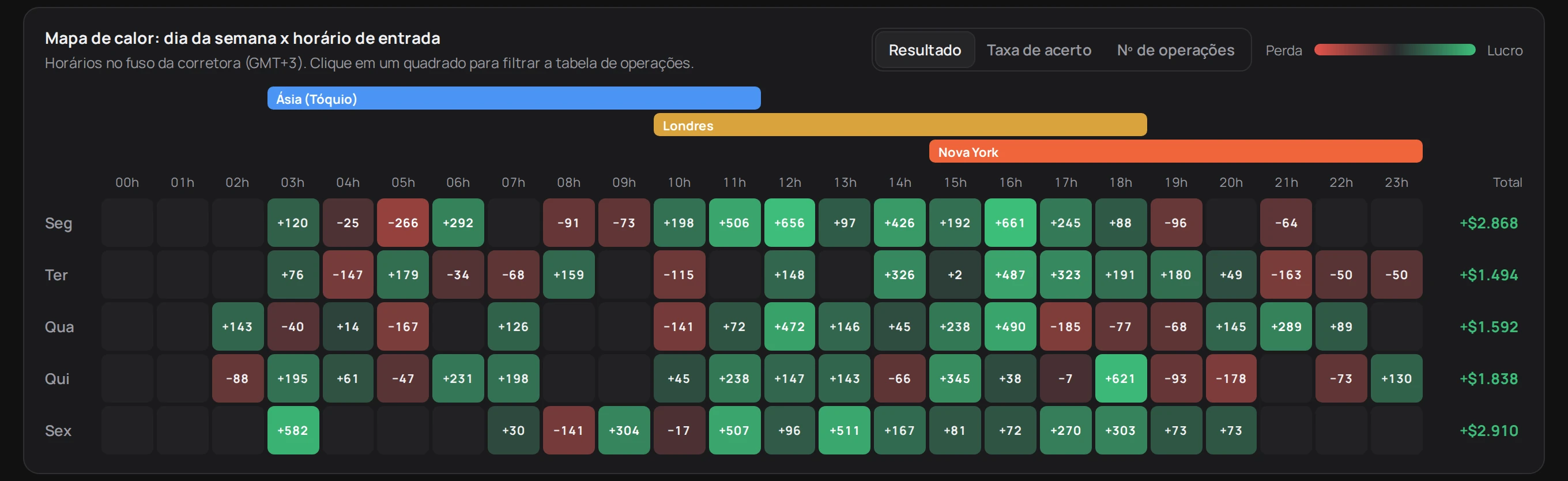This screenshot has height=481, width=1568.
Task: Select the Sex 03h cell +582
Action: (293, 430)
